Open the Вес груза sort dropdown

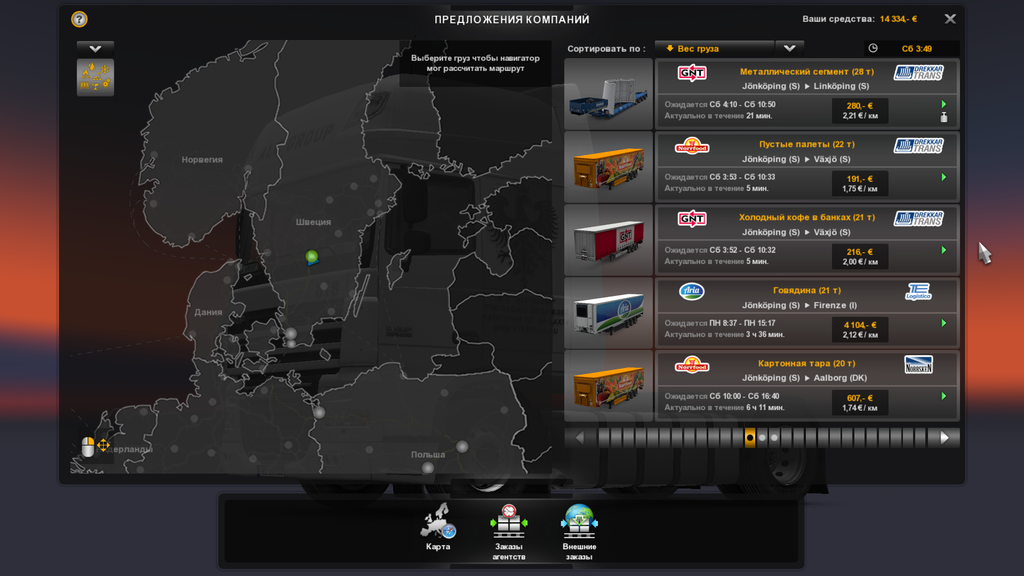coord(714,48)
